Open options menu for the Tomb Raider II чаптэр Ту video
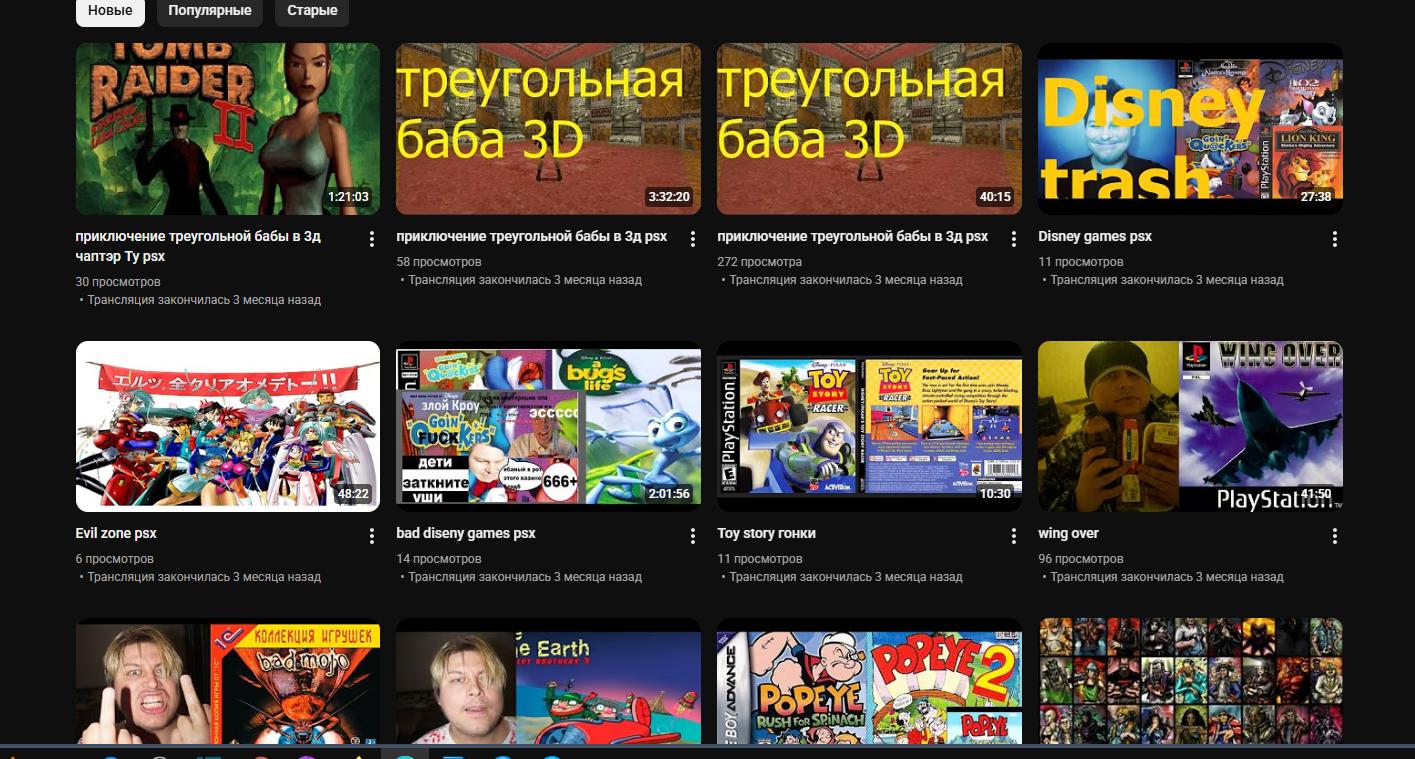 pos(372,239)
